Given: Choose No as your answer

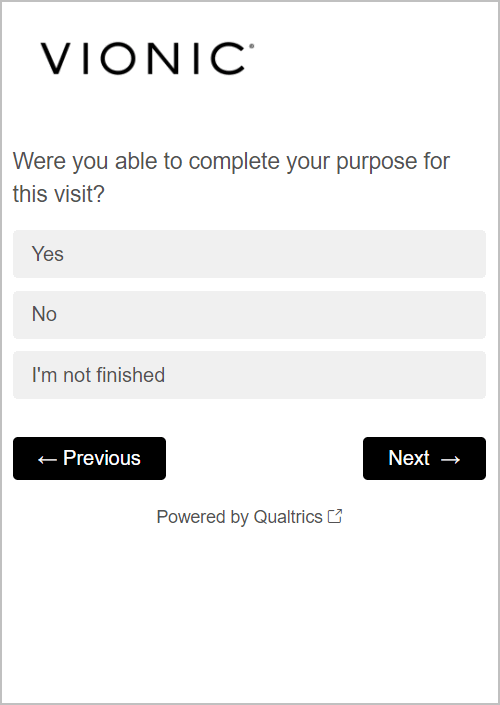Looking at the screenshot, I should click(x=249, y=315).
